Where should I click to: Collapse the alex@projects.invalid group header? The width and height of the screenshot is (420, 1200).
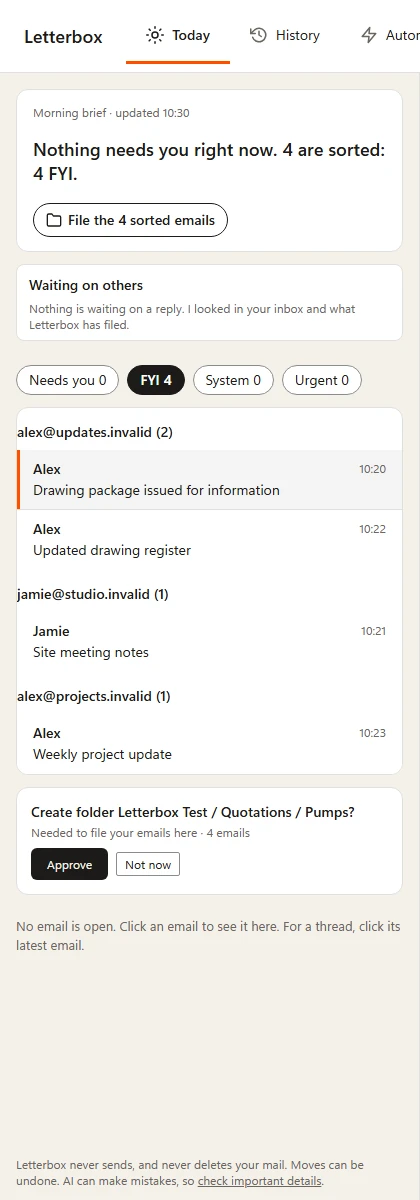[93, 696]
